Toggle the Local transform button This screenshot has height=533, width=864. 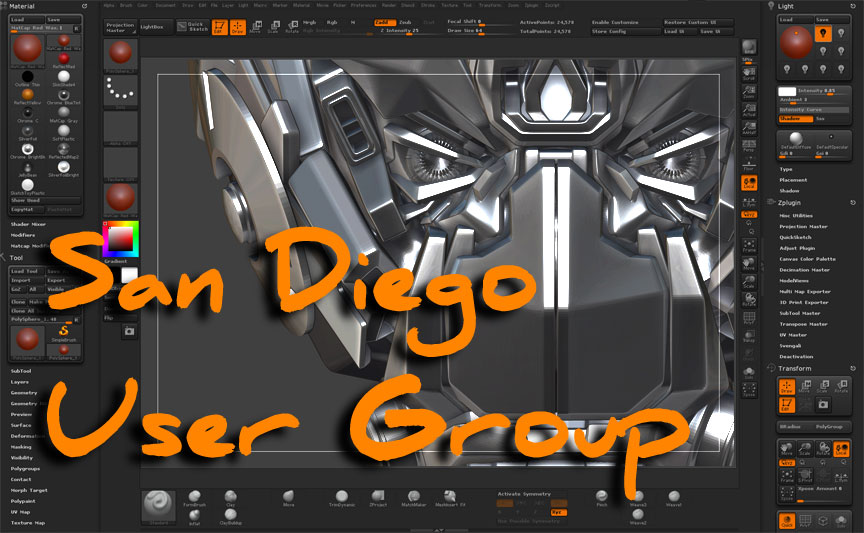click(749, 182)
